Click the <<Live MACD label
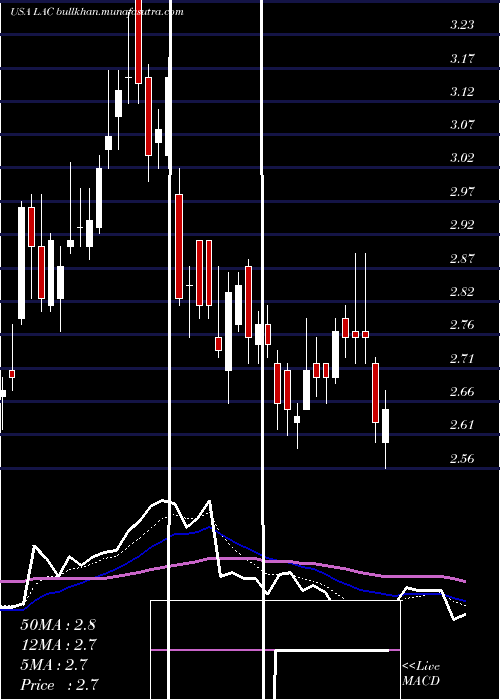 pos(421,673)
